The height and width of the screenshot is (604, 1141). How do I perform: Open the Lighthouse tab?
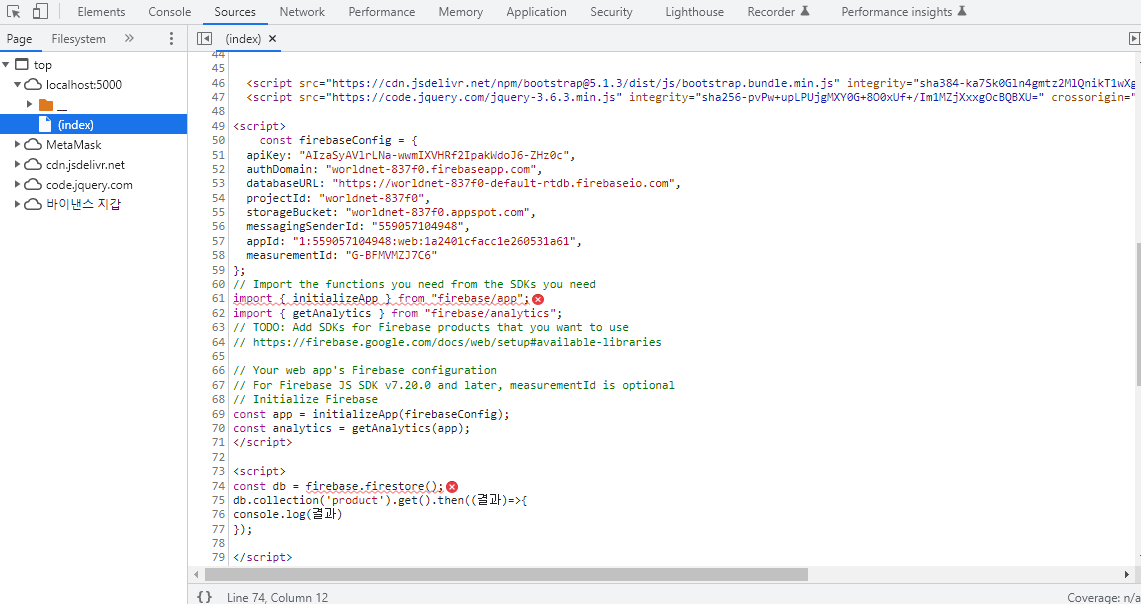pyautogui.click(x=694, y=12)
